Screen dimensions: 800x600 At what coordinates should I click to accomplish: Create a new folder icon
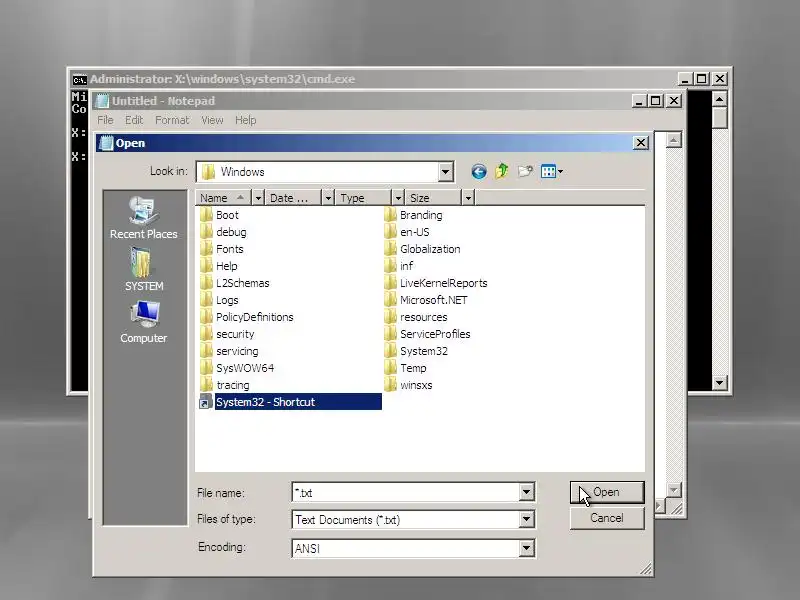point(525,171)
